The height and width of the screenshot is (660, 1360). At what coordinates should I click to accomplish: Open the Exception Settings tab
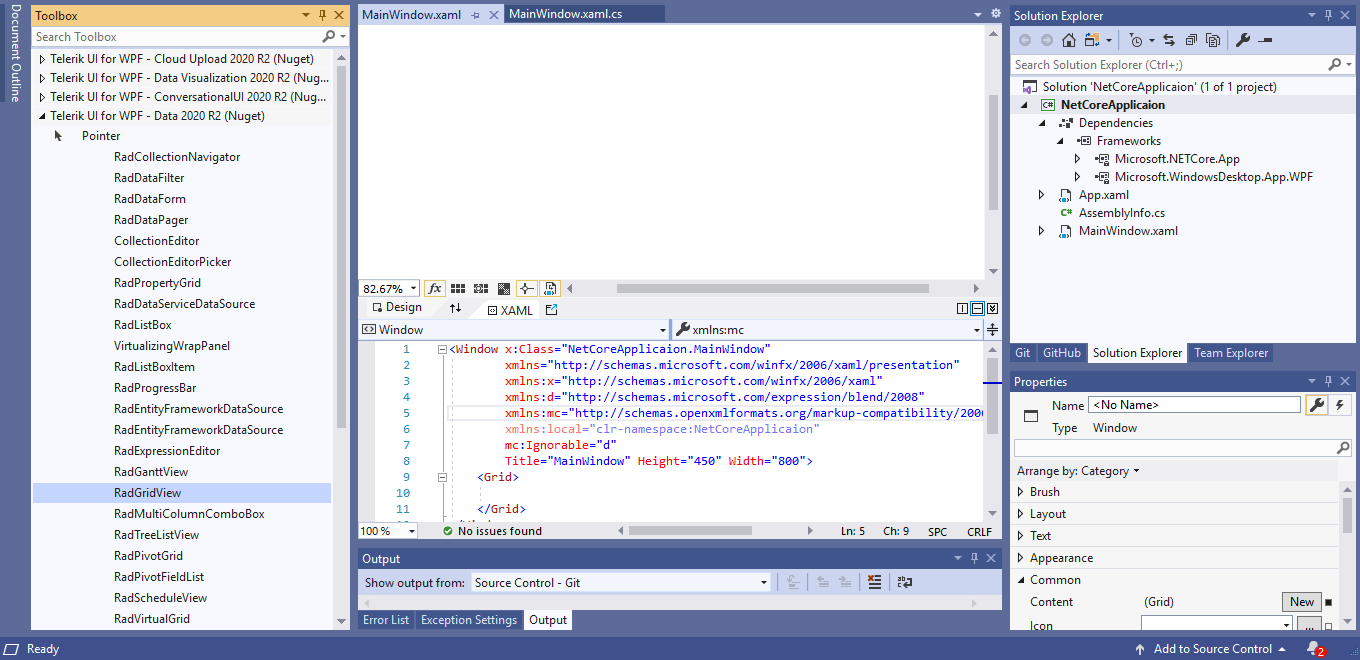[x=469, y=620]
